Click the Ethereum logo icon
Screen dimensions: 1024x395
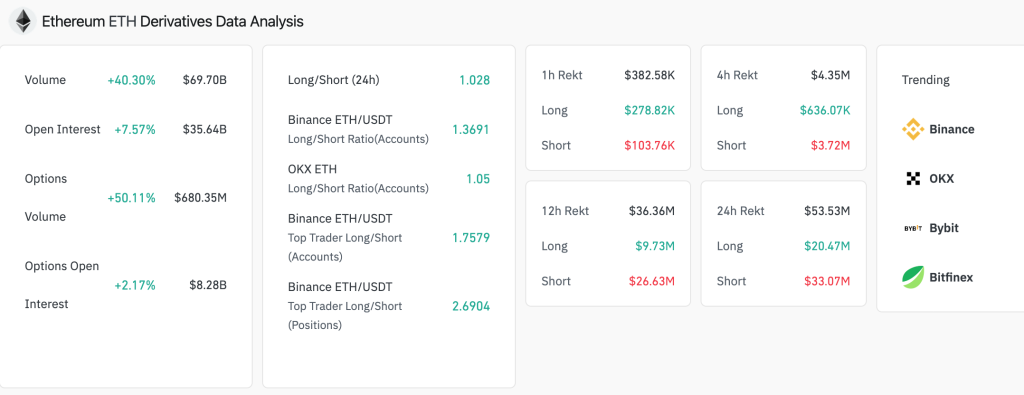pos(23,22)
